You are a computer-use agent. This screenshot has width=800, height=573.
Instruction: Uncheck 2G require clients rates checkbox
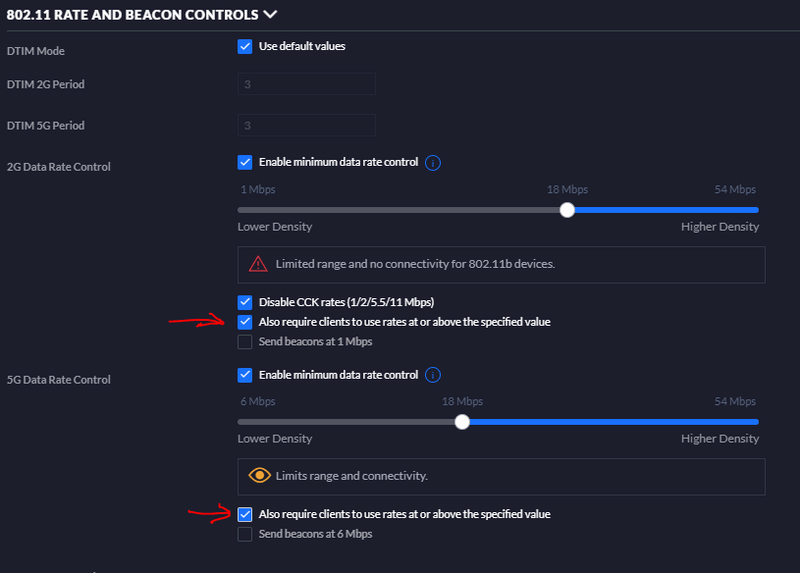[245, 322]
